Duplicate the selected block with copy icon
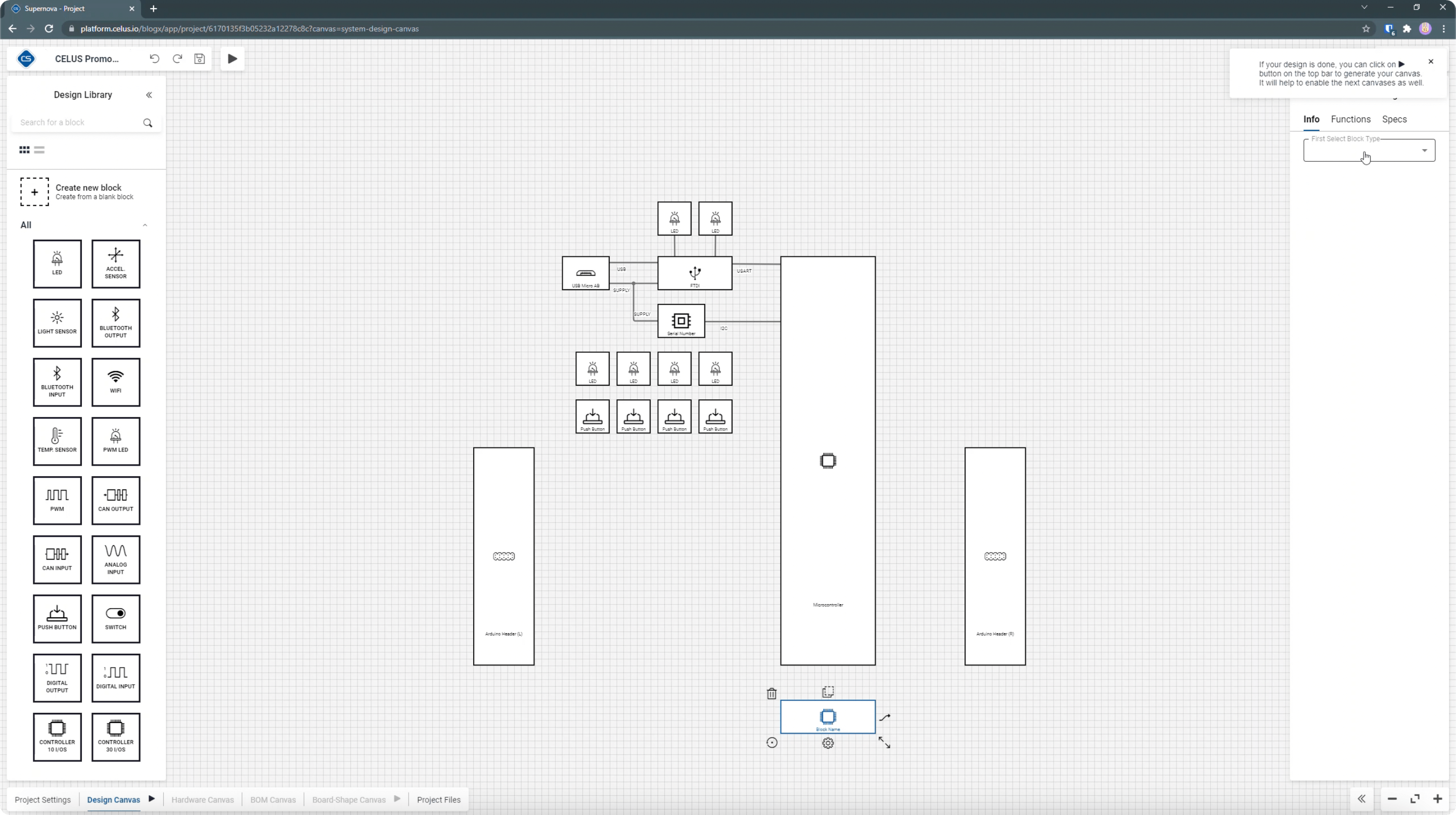The height and width of the screenshot is (815, 1456). click(828, 692)
